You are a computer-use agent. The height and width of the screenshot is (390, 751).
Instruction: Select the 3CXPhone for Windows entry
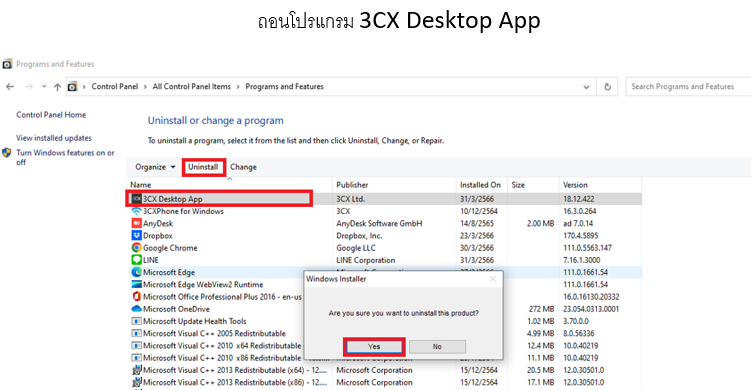point(183,211)
